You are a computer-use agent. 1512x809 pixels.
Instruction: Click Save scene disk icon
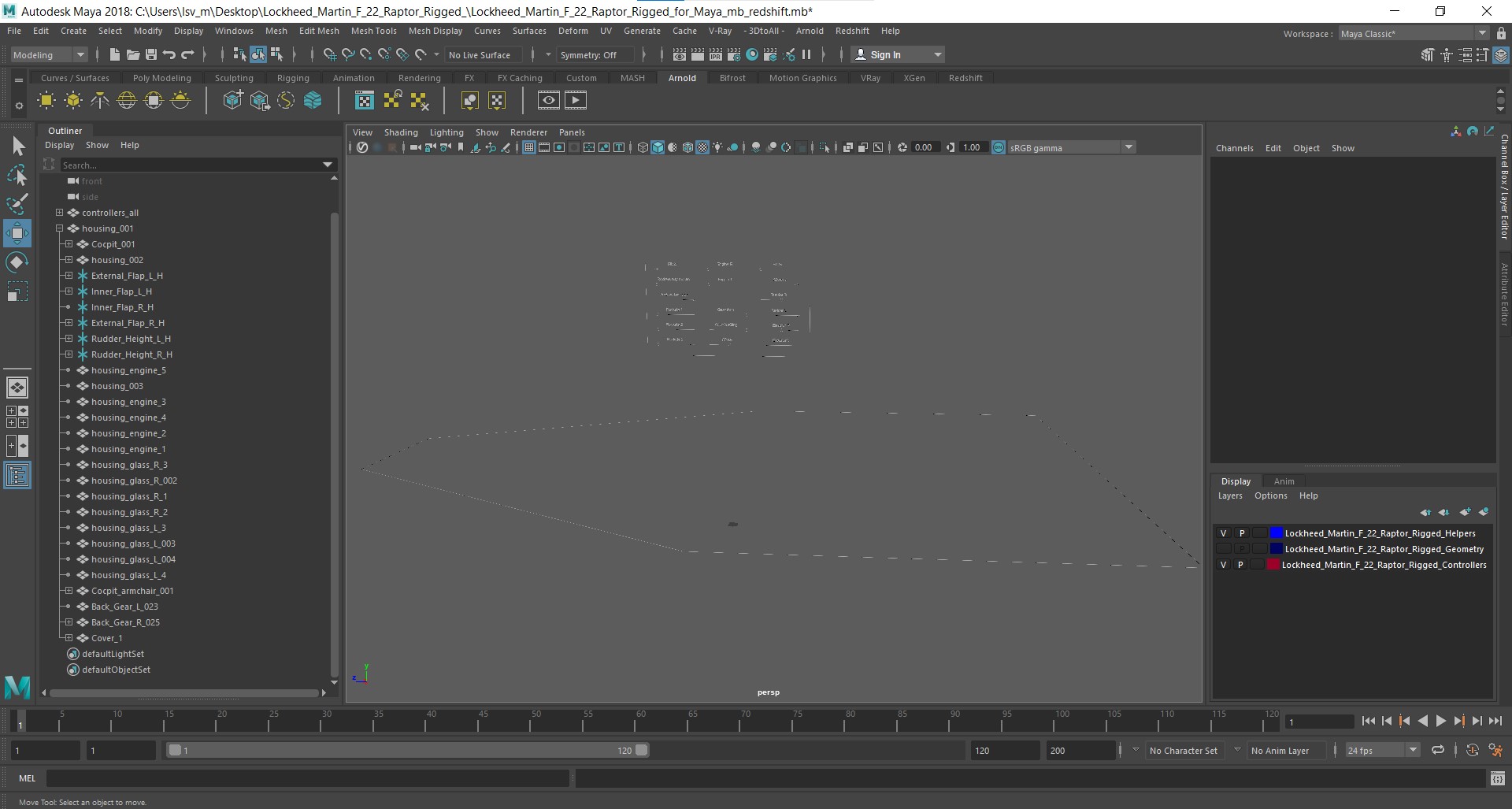150,54
